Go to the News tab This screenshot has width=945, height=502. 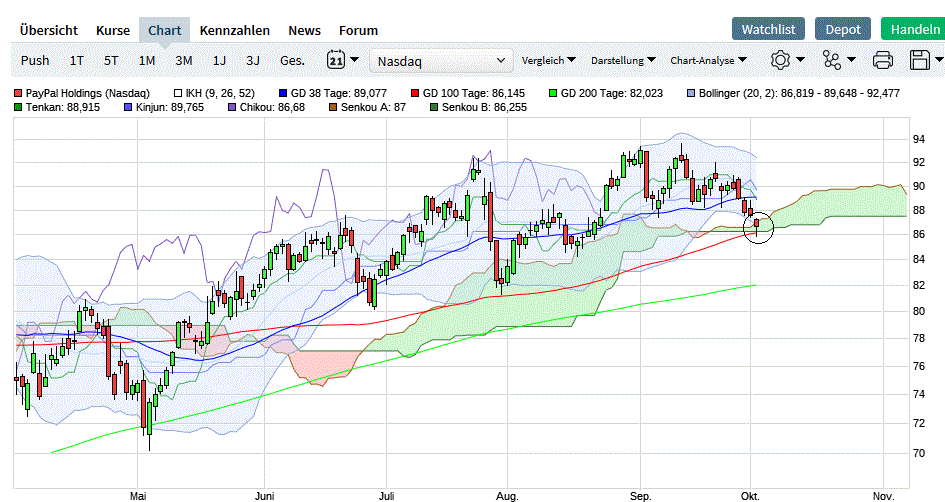304,30
